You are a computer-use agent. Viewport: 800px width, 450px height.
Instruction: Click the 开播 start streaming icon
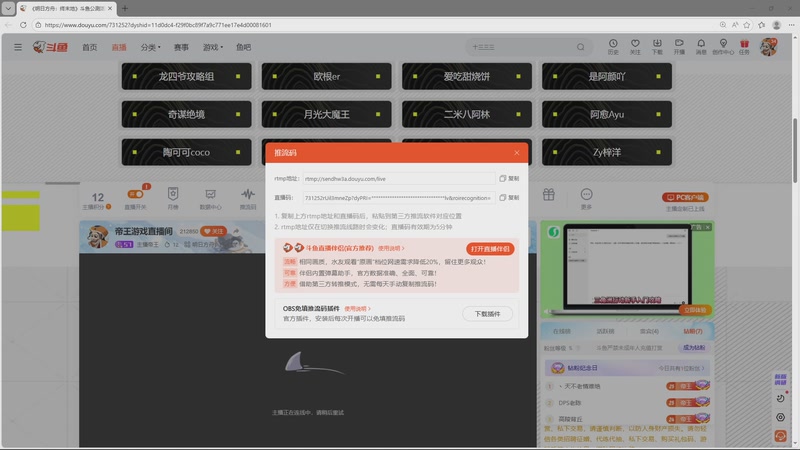tap(679, 47)
